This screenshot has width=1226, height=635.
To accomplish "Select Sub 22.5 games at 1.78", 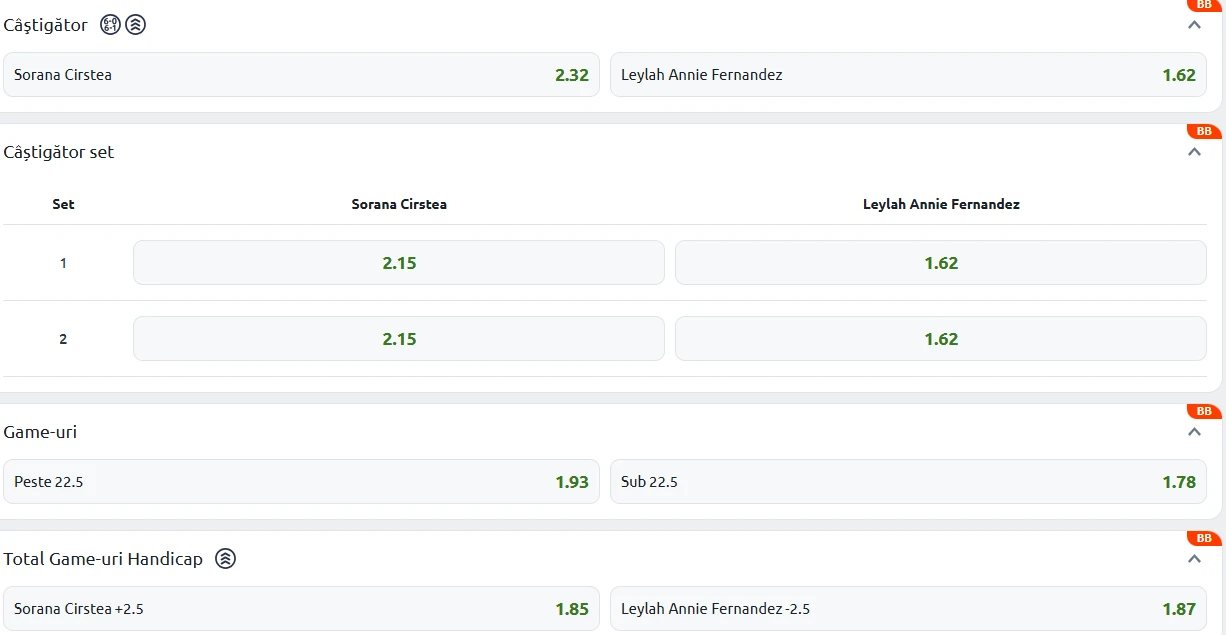I will (908, 482).
